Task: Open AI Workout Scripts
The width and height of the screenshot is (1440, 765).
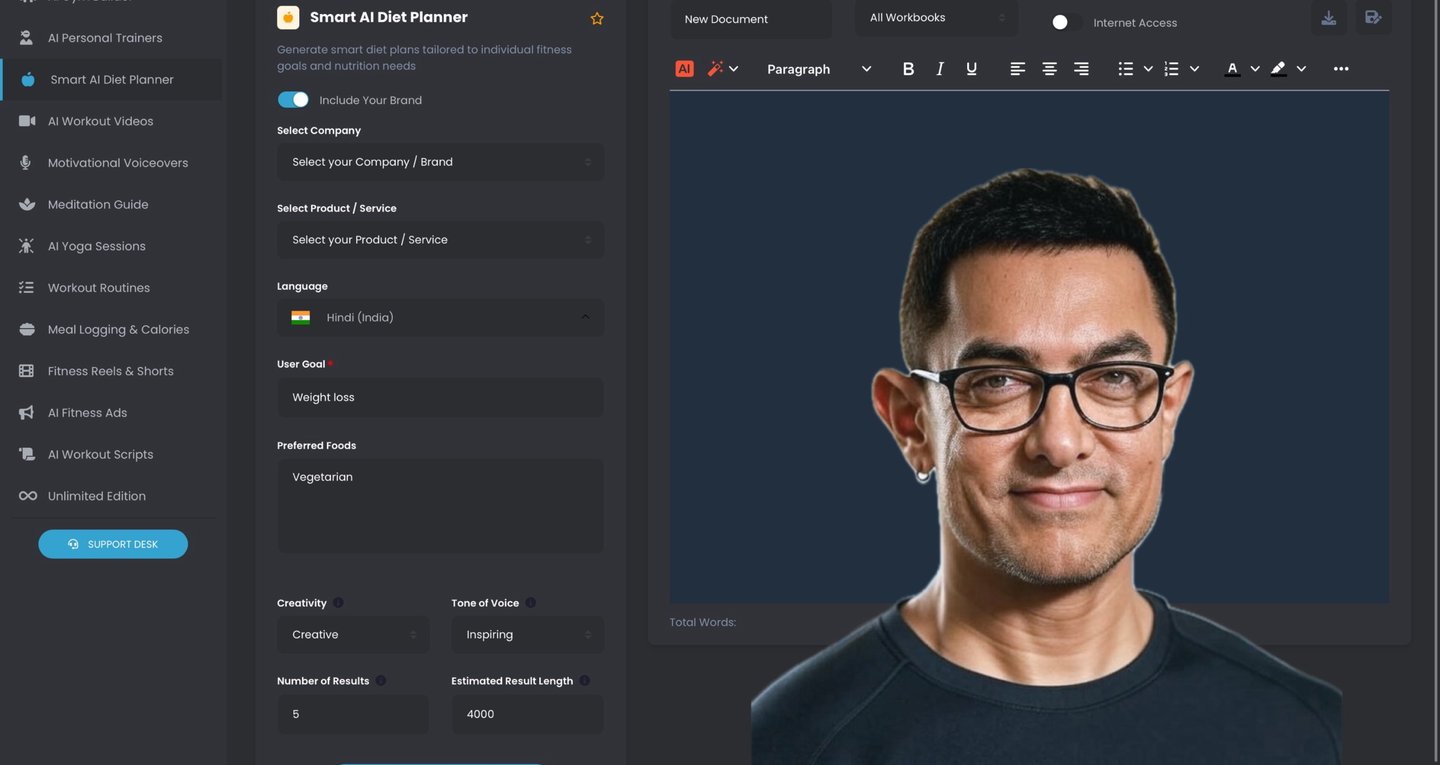Action: pyautogui.click(x=112, y=455)
